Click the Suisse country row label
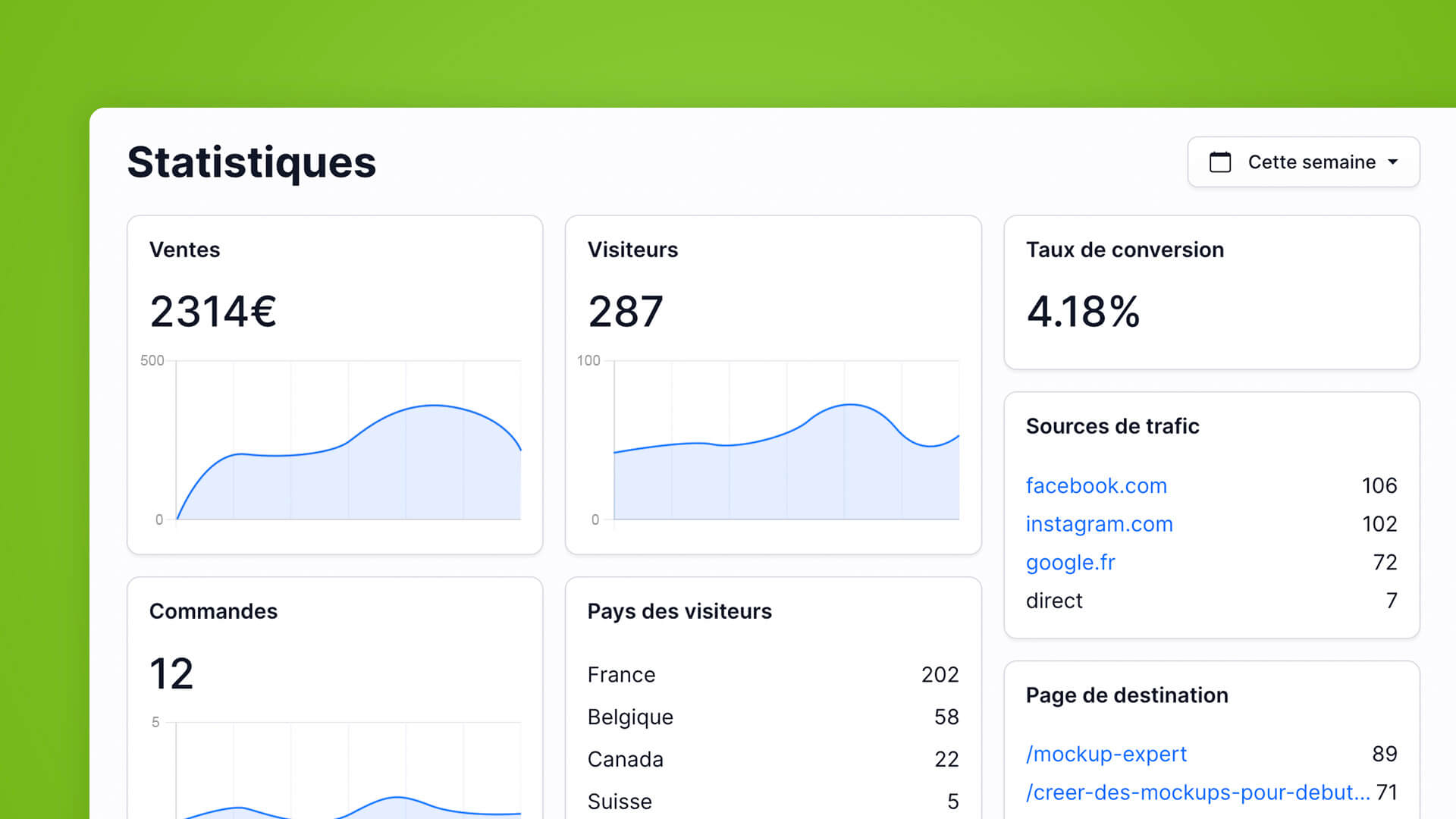The width and height of the screenshot is (1456, 819). click(620, 802)
